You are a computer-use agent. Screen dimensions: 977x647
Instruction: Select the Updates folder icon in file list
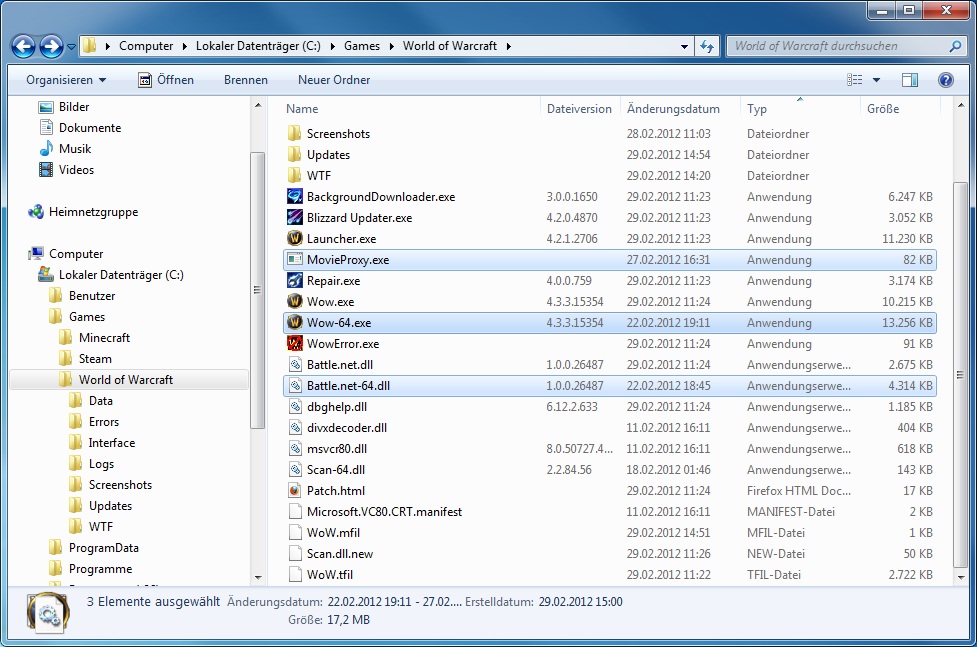tap(294, 155)
